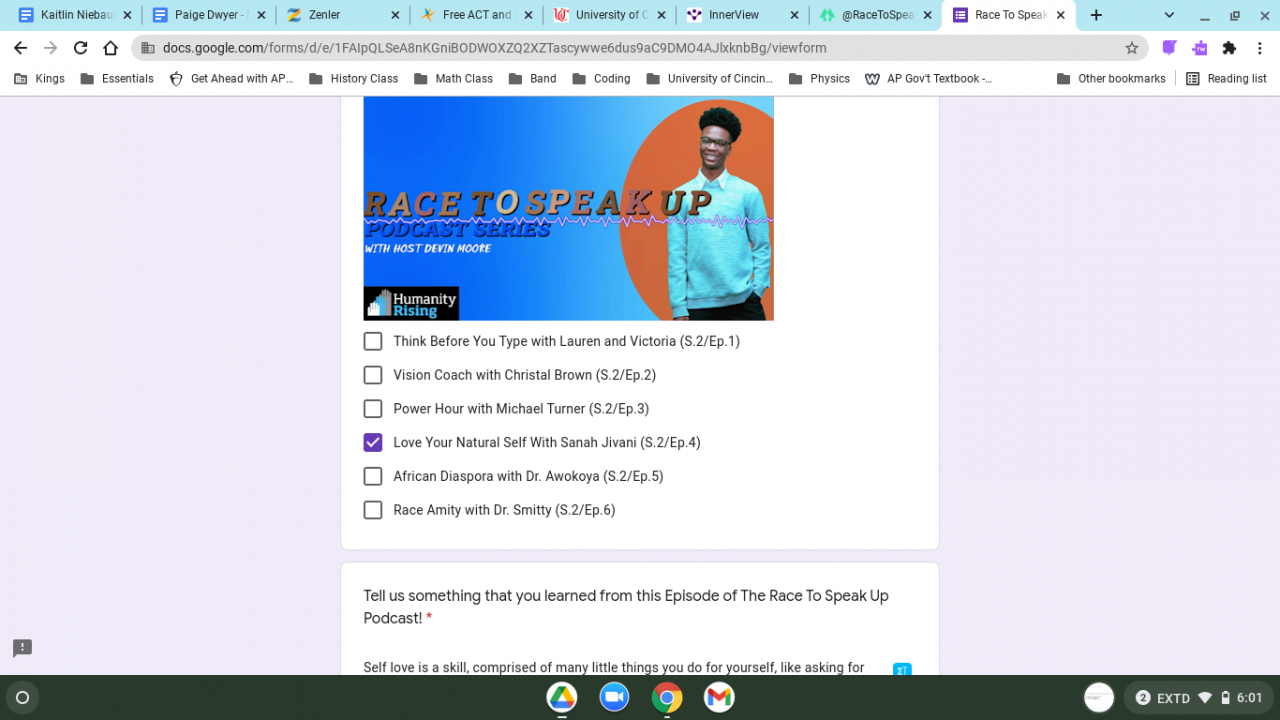Open Chrome from the shelf
Screen dimensions: 1280x720
[667, 697]
